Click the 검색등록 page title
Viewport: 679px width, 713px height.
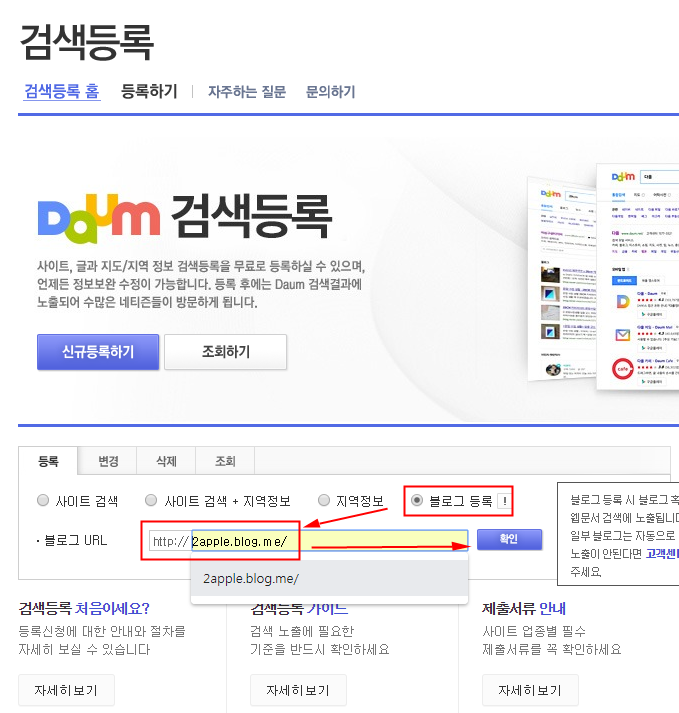tap(87, 42)
